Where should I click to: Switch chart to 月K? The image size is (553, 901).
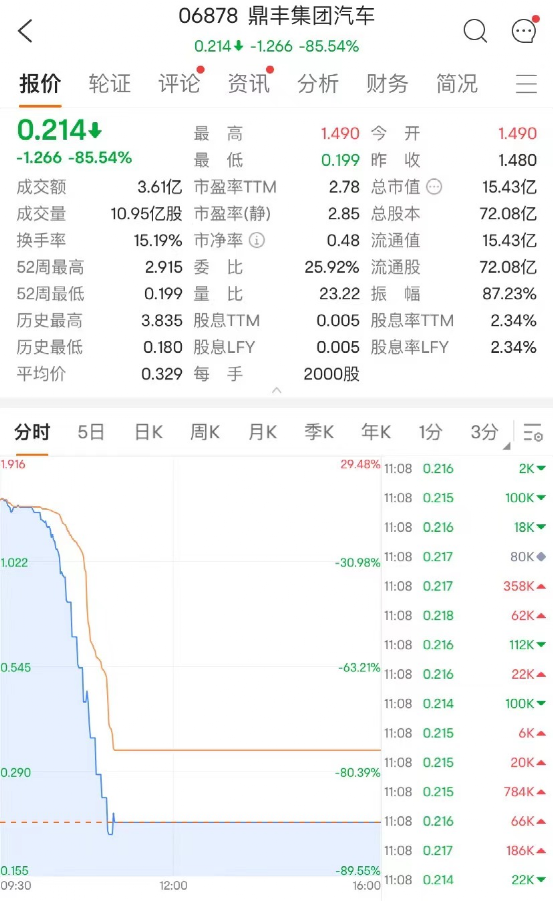[x=262, y=432]
